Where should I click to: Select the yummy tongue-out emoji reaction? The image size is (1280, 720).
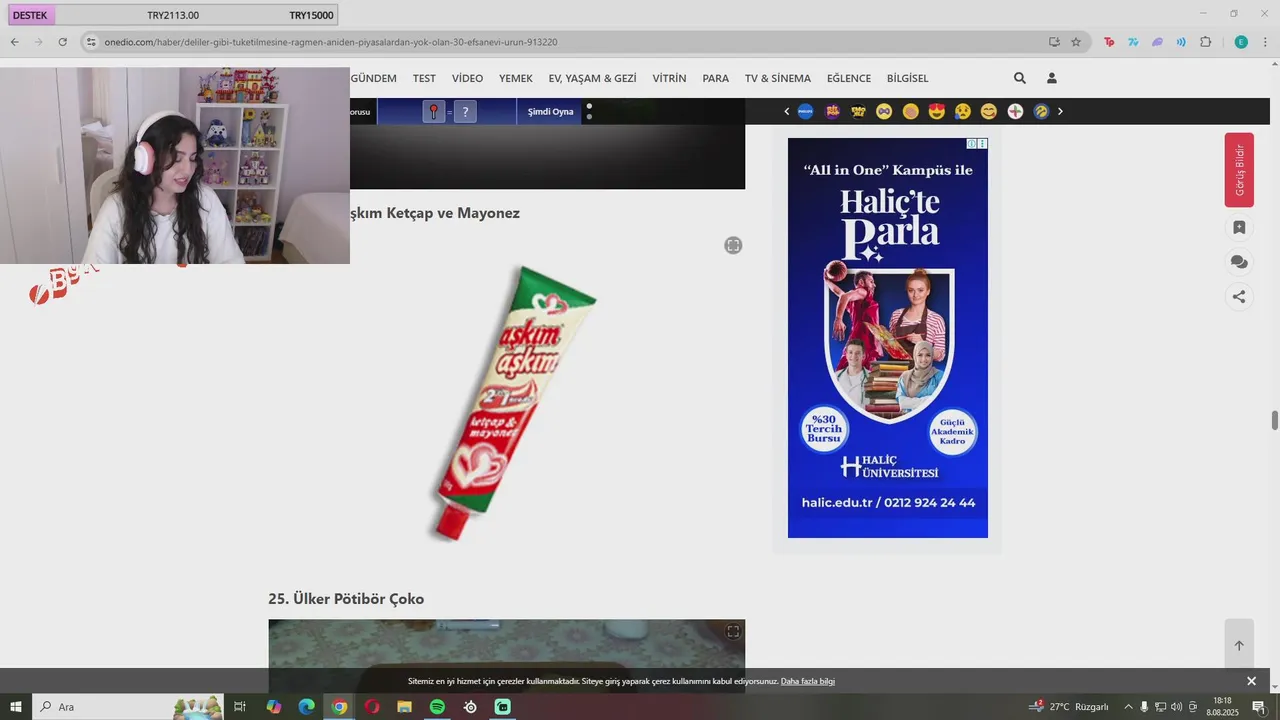[989, 111]
